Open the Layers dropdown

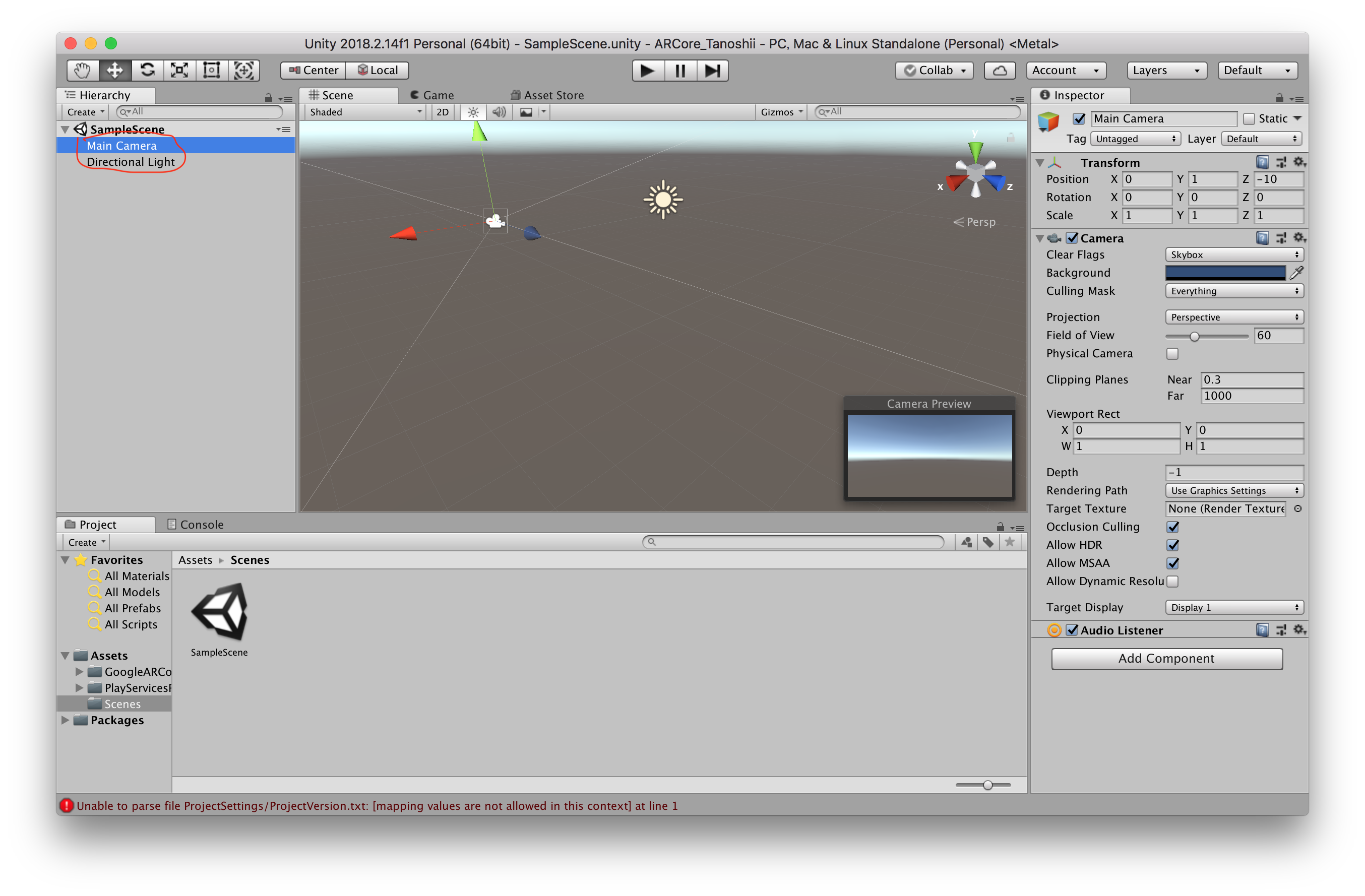click(x=1166, y=71)
